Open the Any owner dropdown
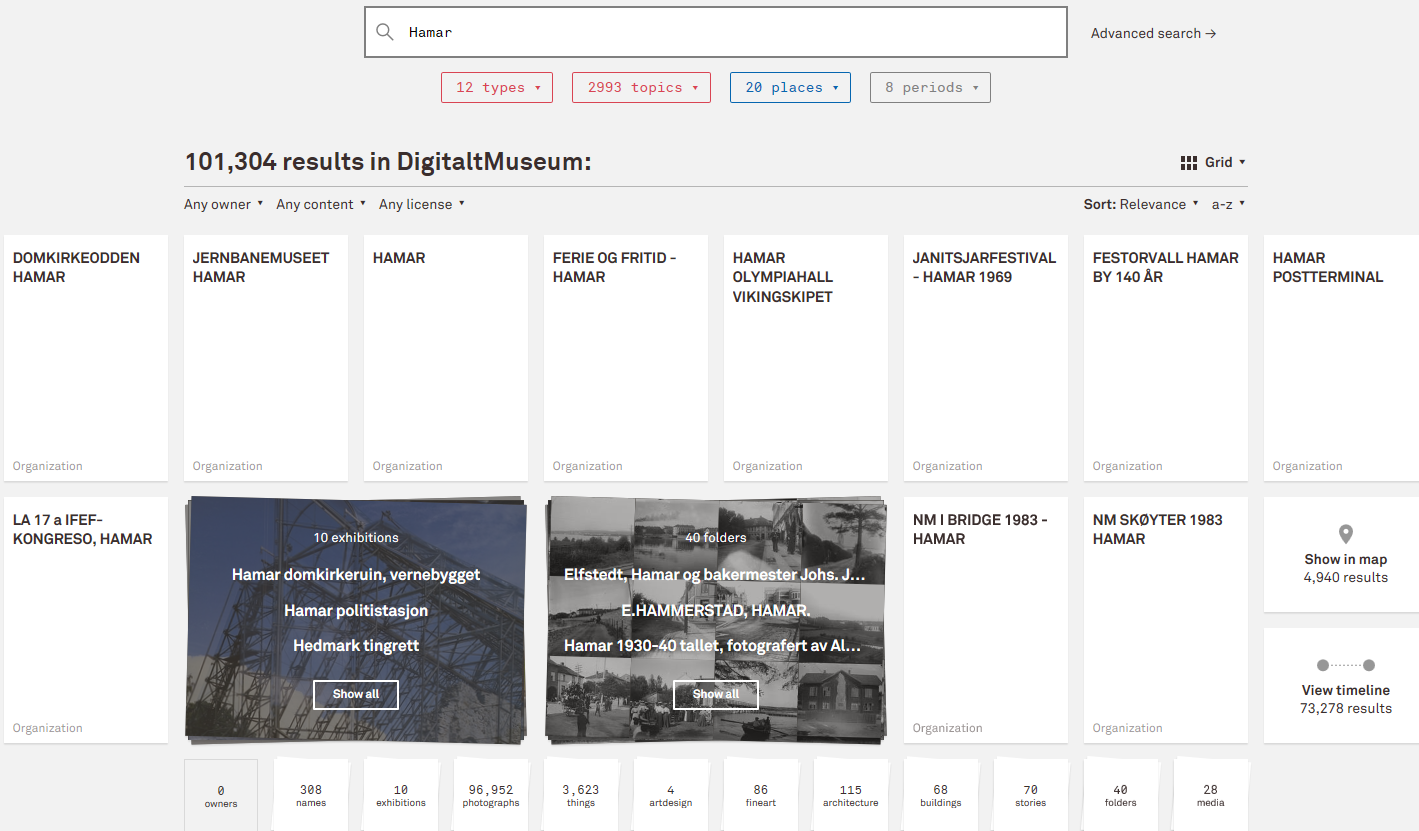 tap(223, 204)
